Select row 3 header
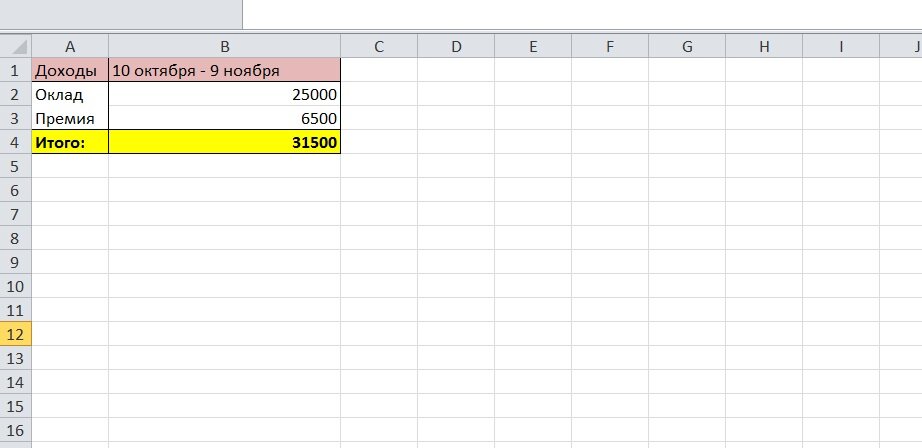This screenshot has width=922, height=448. click(15, 118)
